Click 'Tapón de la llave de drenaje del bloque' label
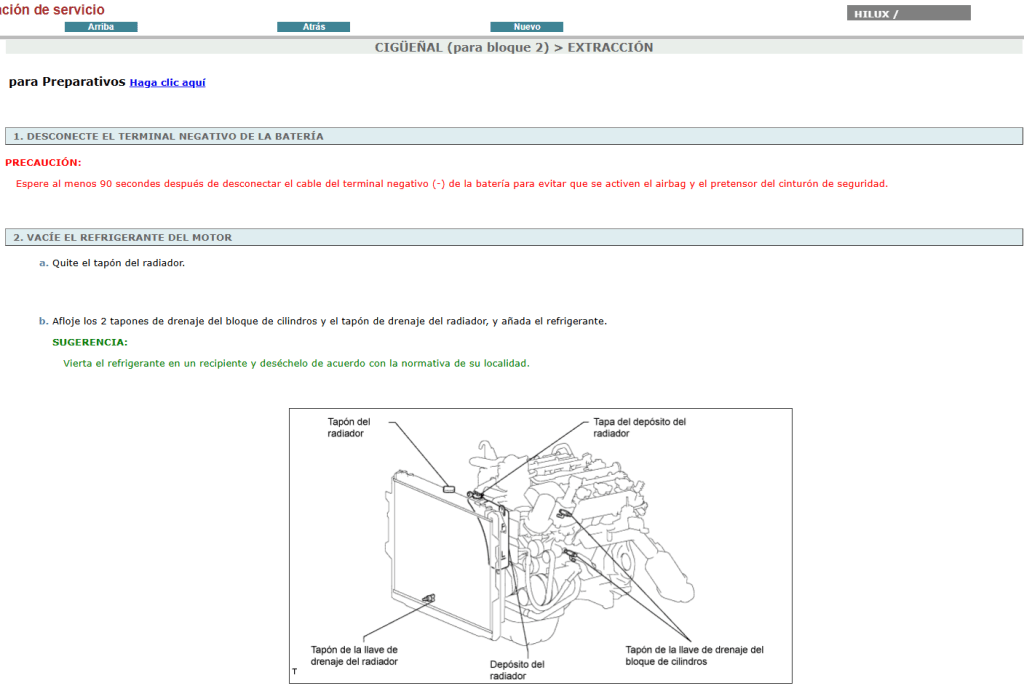 tap(694, 655)
